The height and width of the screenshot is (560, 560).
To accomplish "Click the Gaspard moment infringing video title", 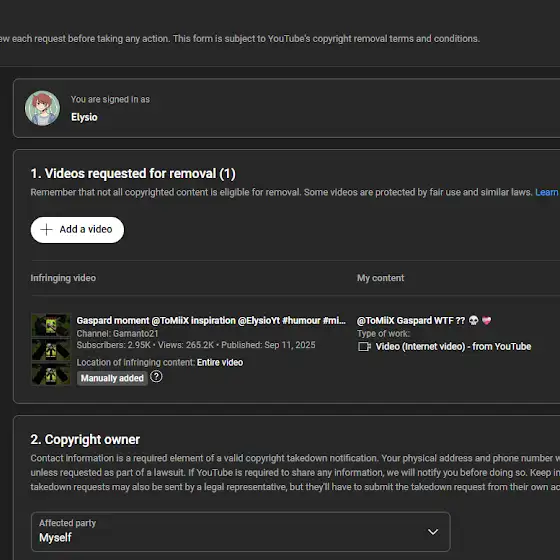I will point(211,320).
